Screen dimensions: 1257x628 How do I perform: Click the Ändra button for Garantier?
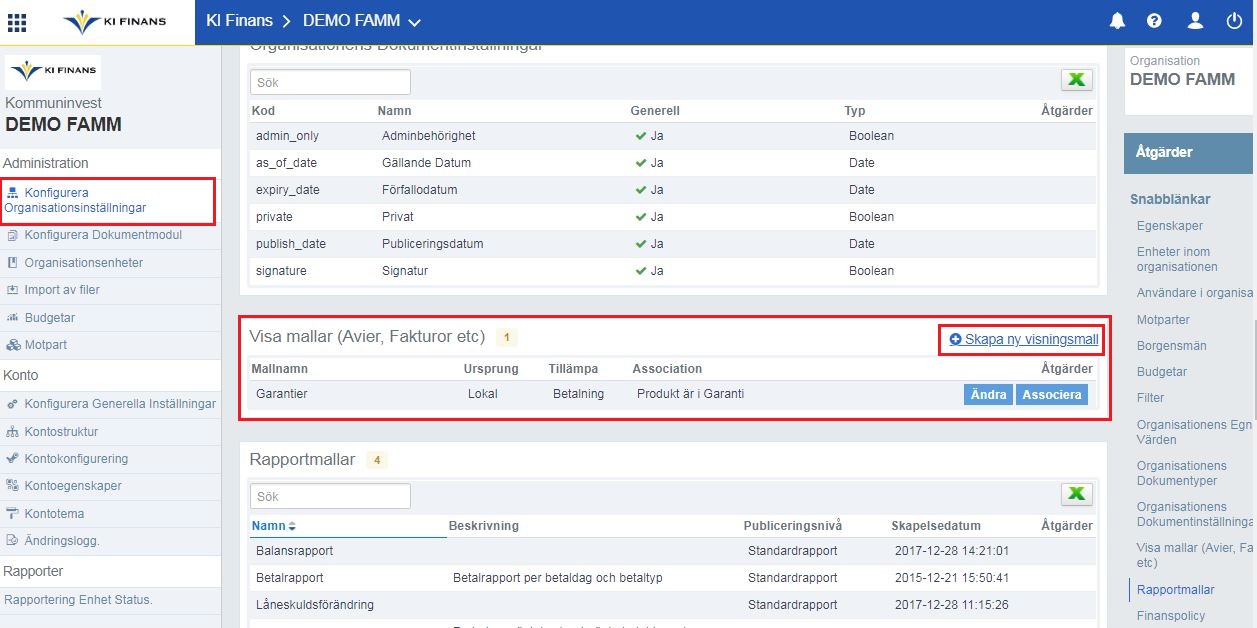[x=989, y=394]
